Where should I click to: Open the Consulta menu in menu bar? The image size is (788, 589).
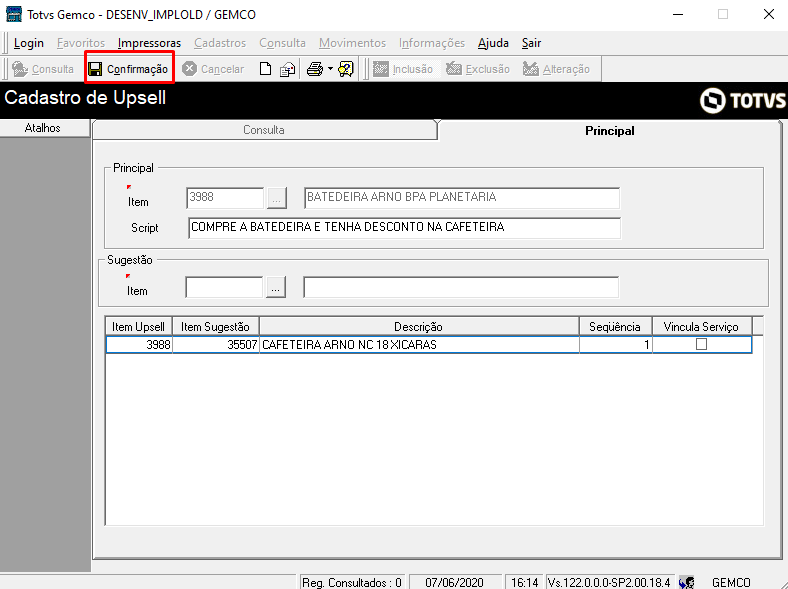(x=282, y=43)
